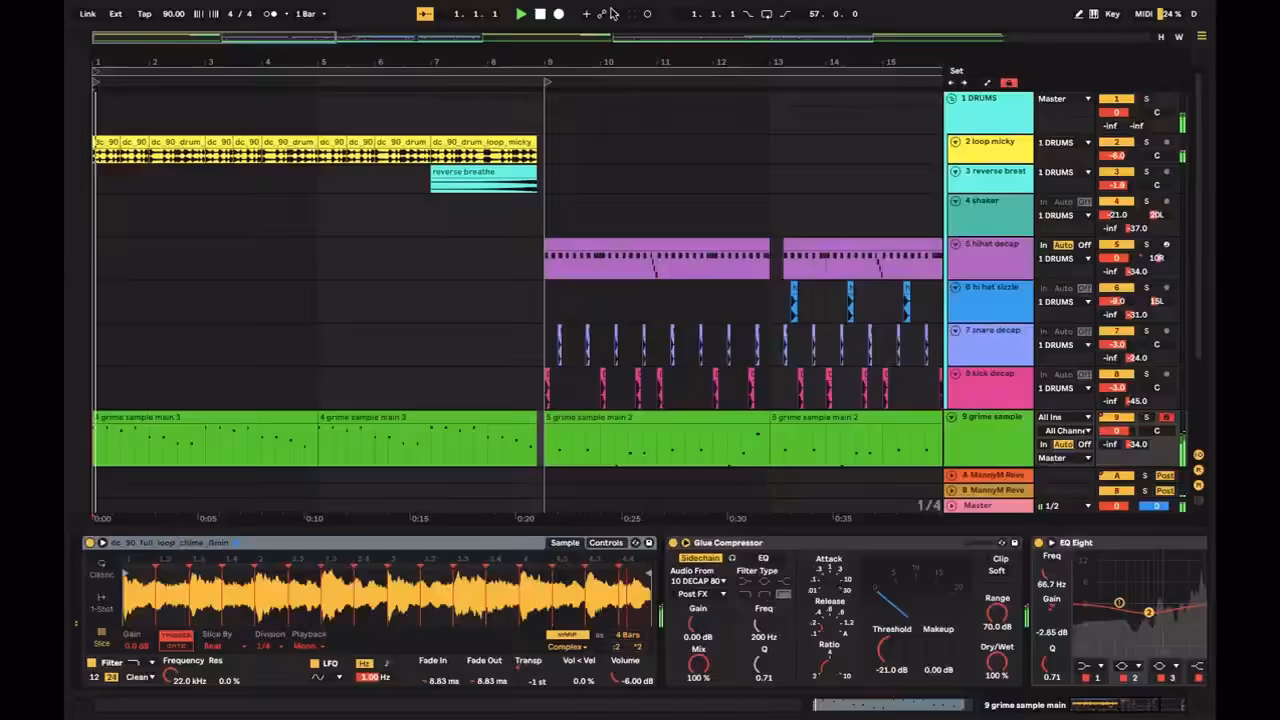Select the reverse breathe clip in arrangement
Image resolution: width=1280 pixels, height=720 pixels.
click(484, 178)
